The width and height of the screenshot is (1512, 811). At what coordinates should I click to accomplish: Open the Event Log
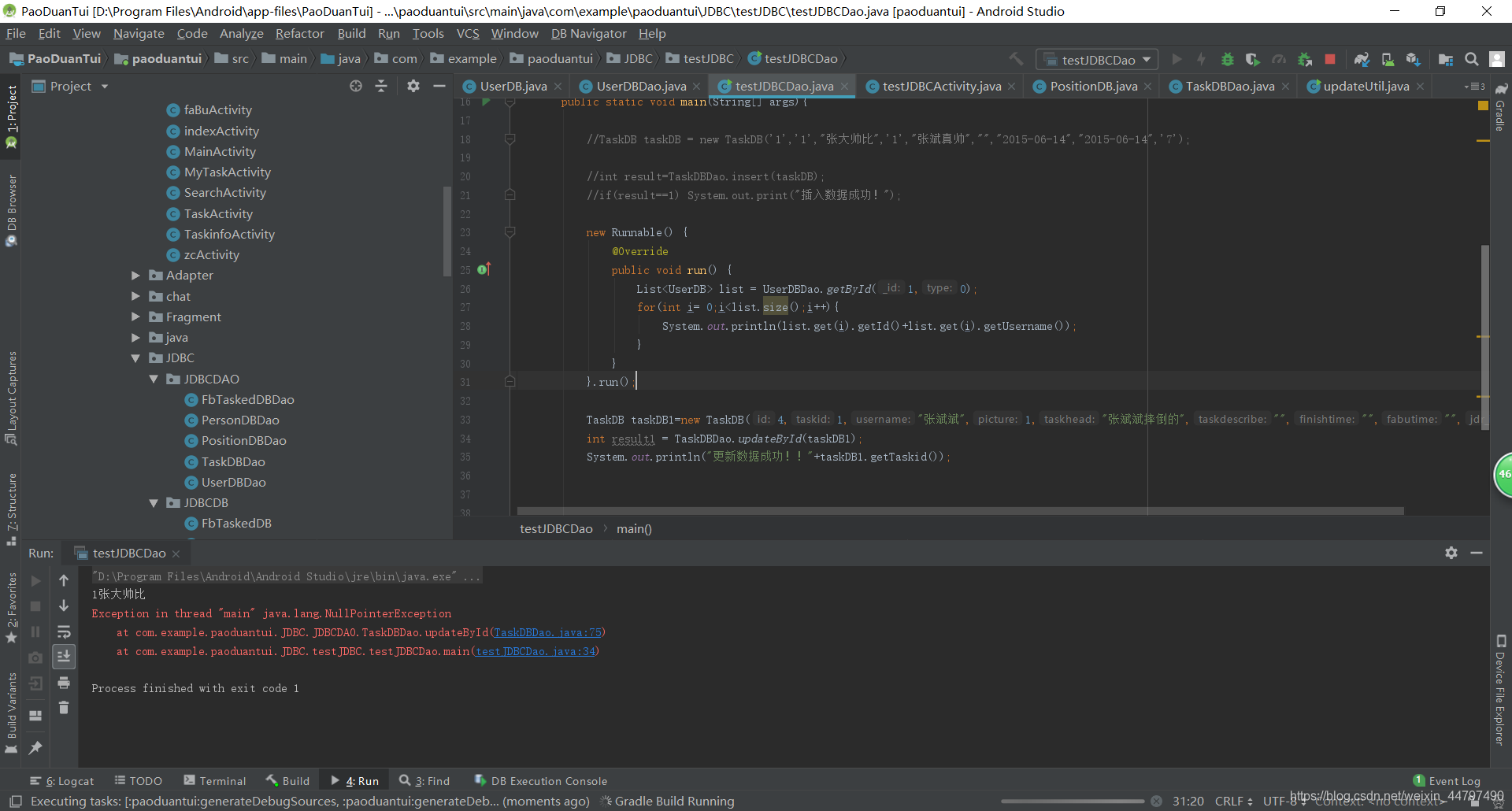[1447, 780]
